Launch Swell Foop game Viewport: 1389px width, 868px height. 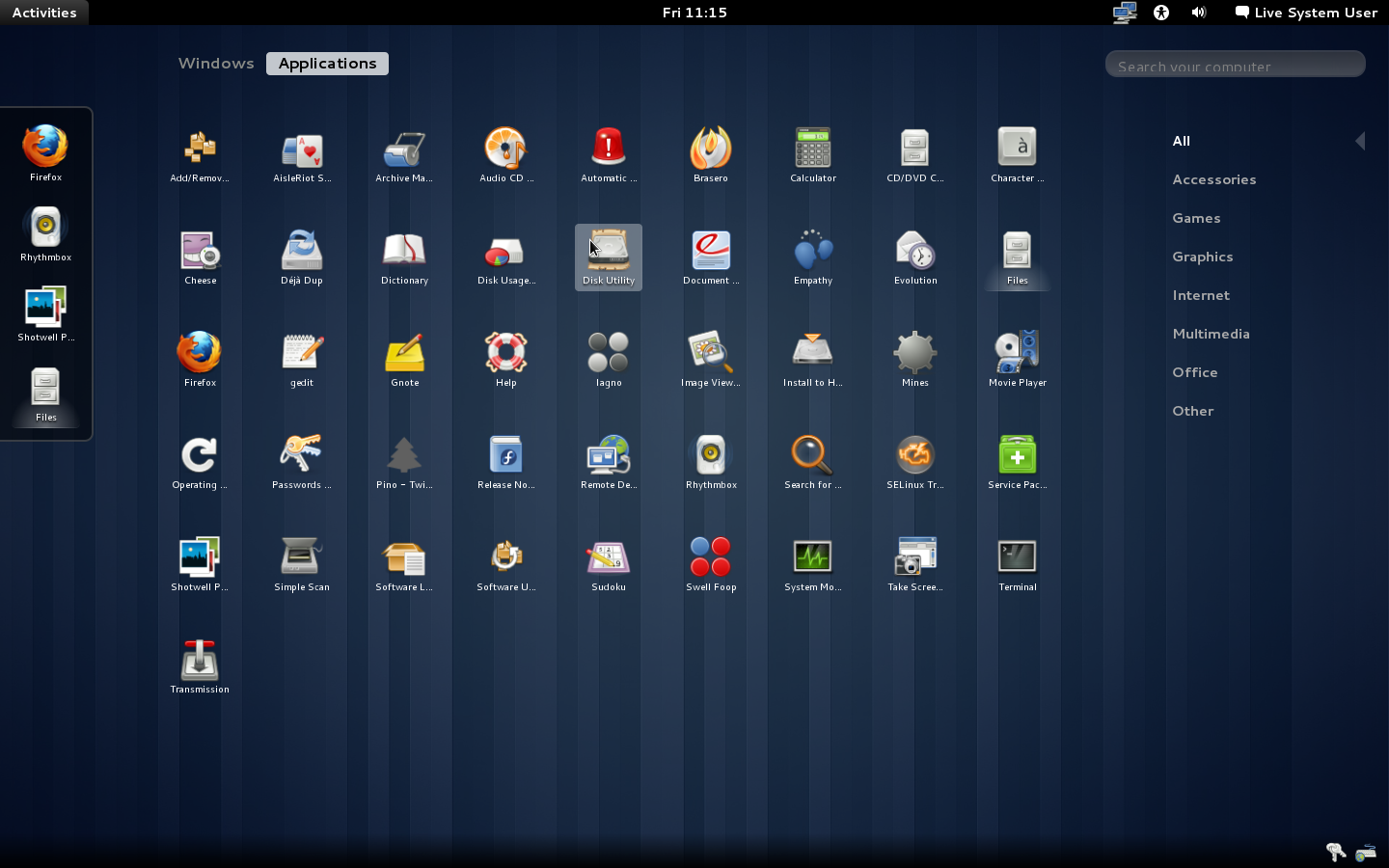point(711,565)
